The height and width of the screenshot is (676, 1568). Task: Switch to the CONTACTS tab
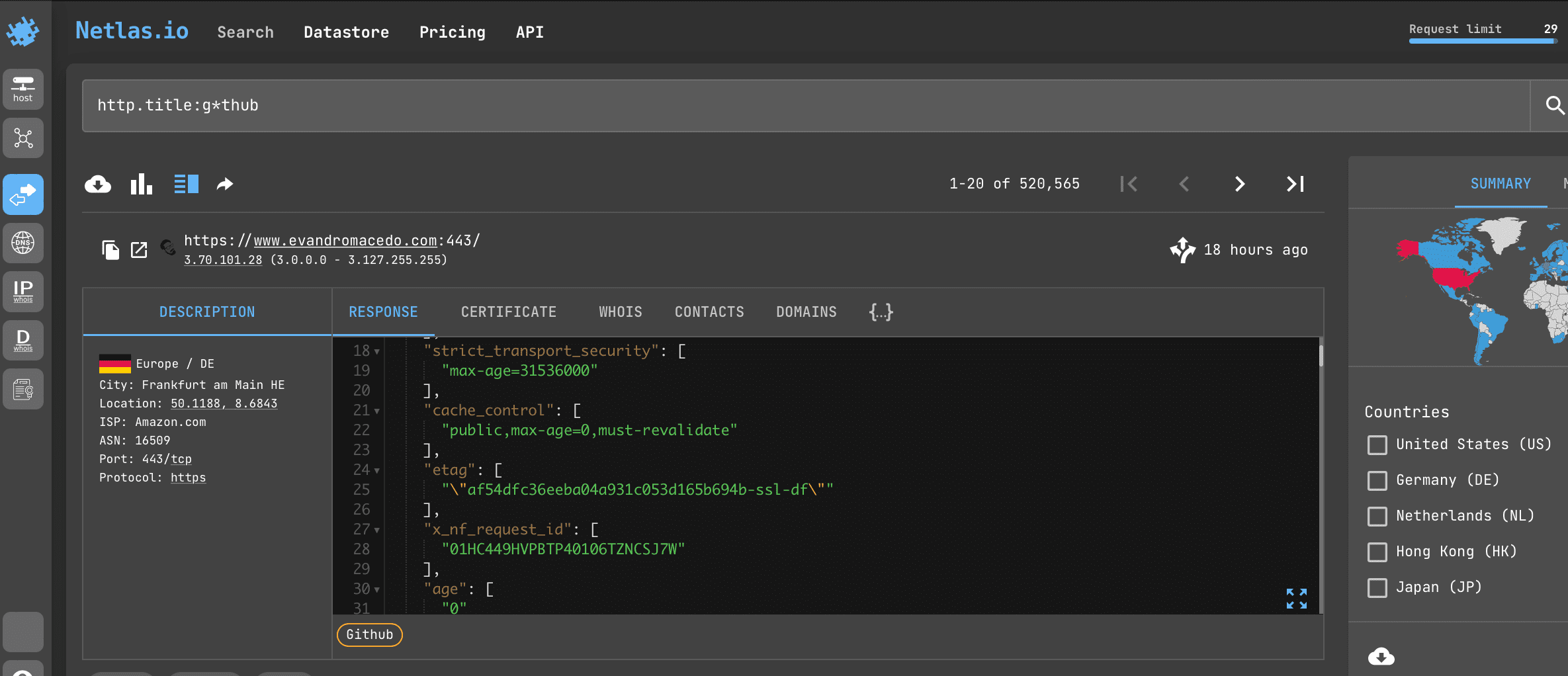pyautogui.click(x=709, y=312)
